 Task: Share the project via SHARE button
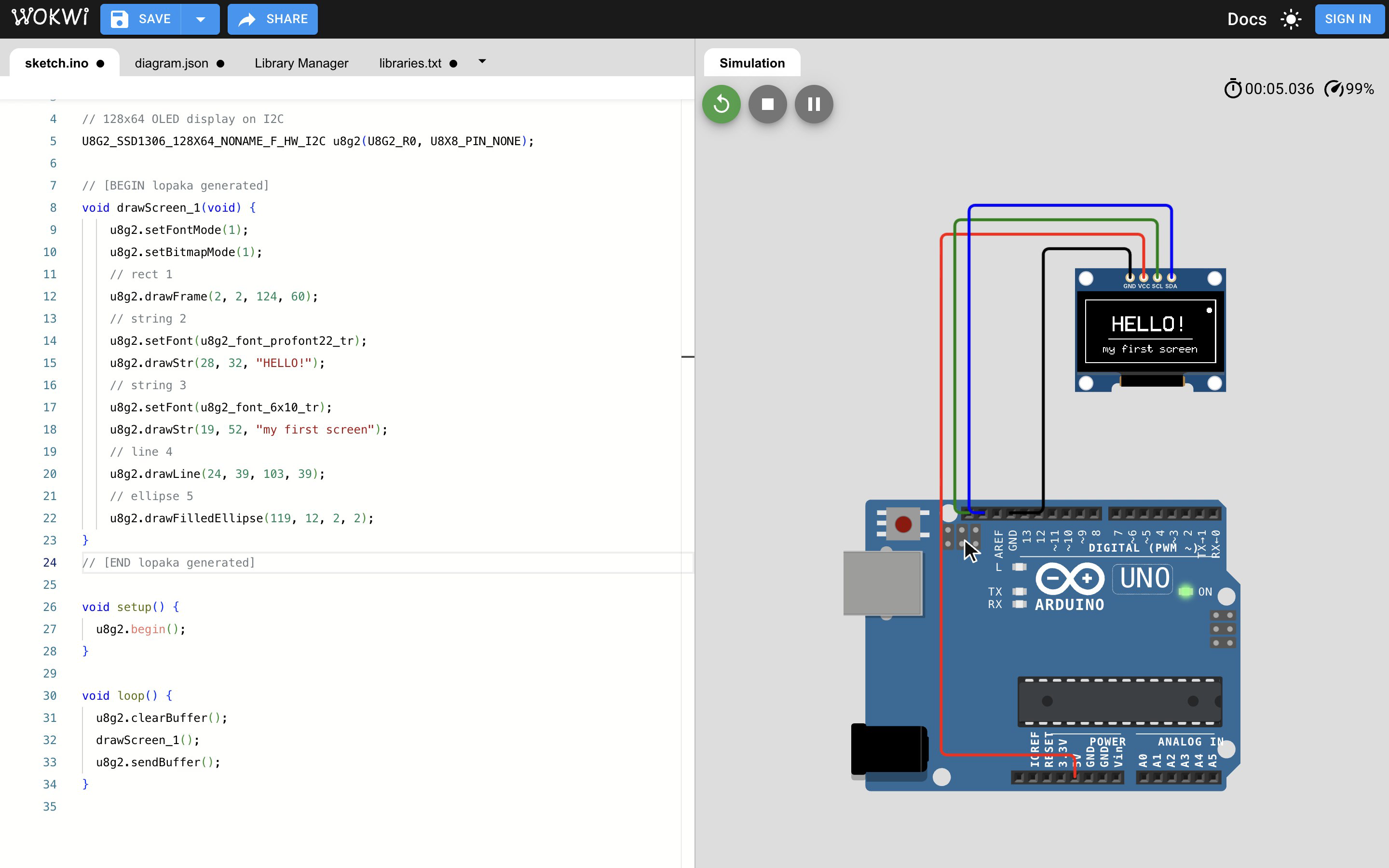[272, 19]
